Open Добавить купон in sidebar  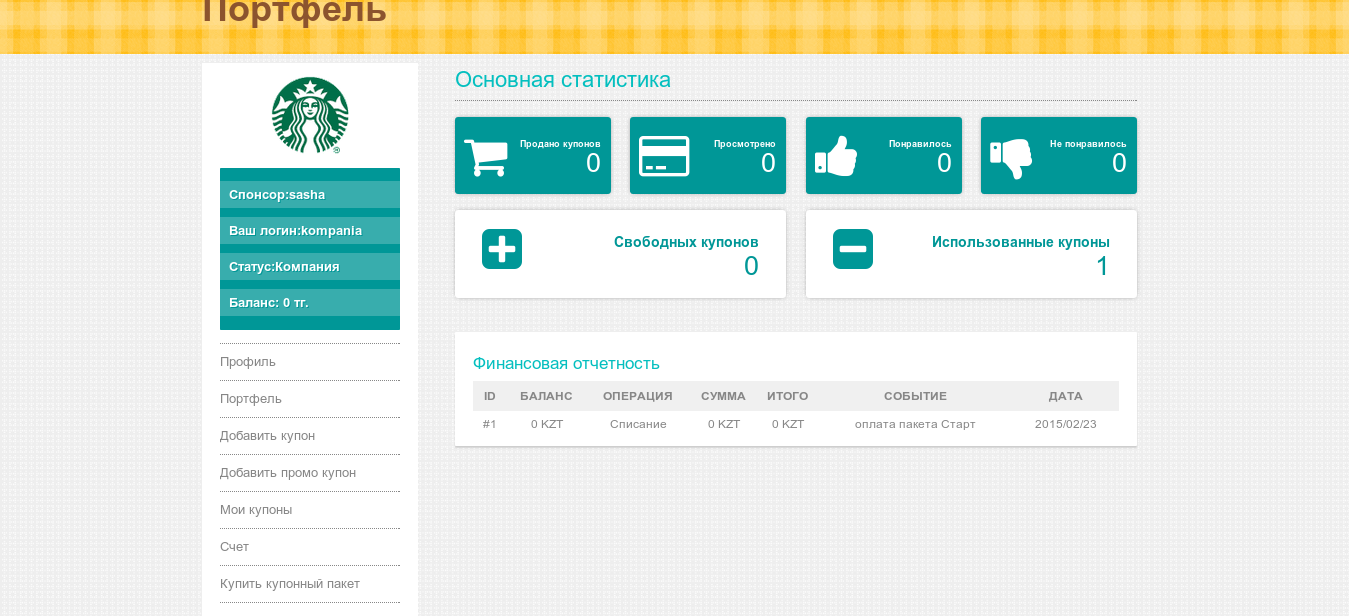coord(268,436)
